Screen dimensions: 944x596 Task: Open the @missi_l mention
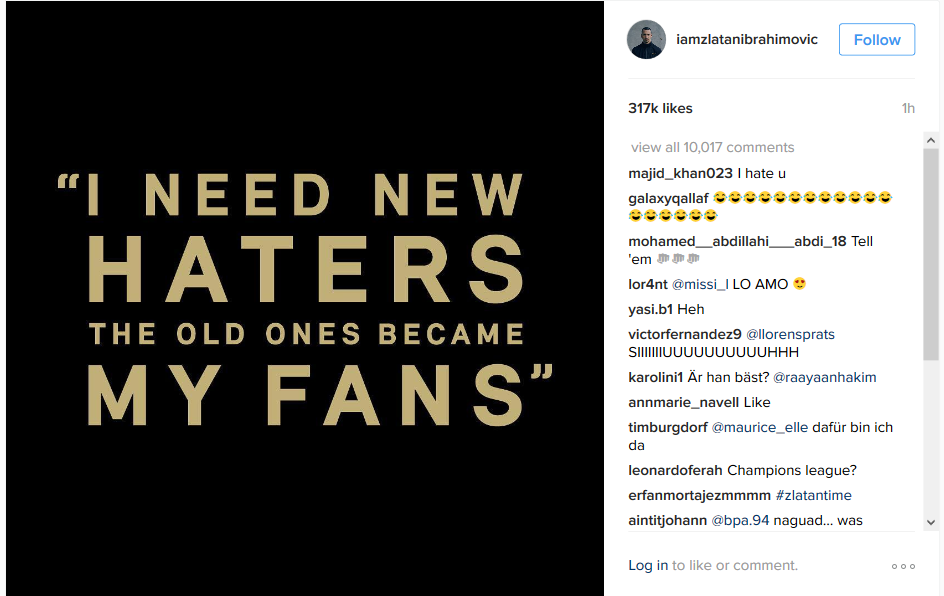(700, 284)
